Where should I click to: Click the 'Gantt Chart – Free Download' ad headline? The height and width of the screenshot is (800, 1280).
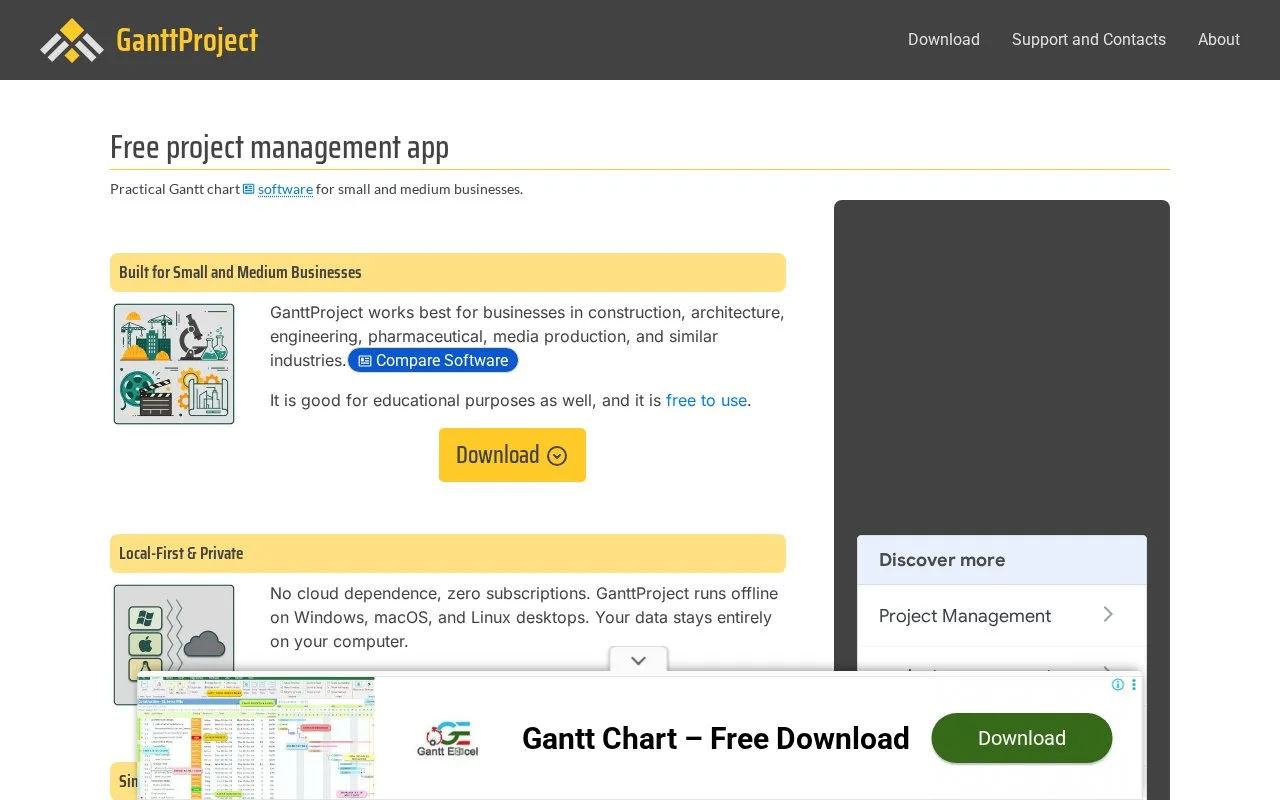[x=716, y=738]
